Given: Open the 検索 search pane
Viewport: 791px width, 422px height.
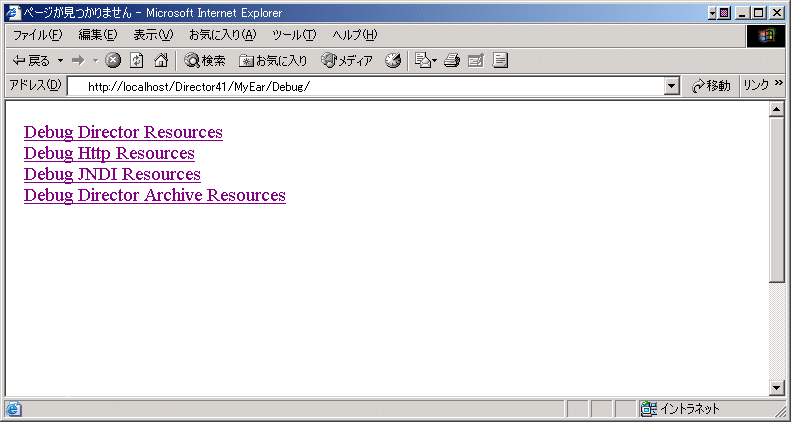Looking at the screenshot, I should (x=204, y=61).
